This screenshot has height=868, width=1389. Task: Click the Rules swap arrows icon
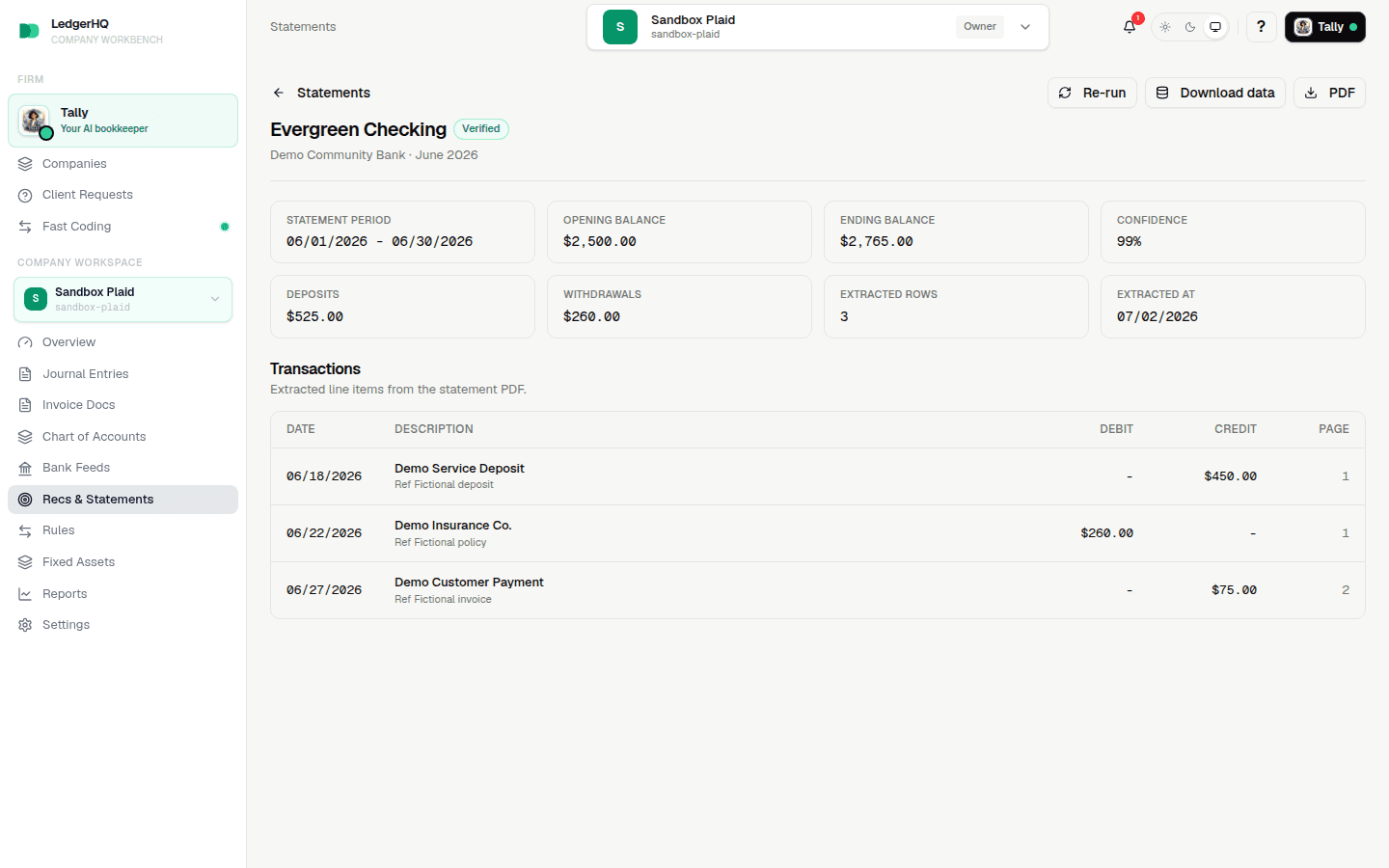(x=25, y=530)
